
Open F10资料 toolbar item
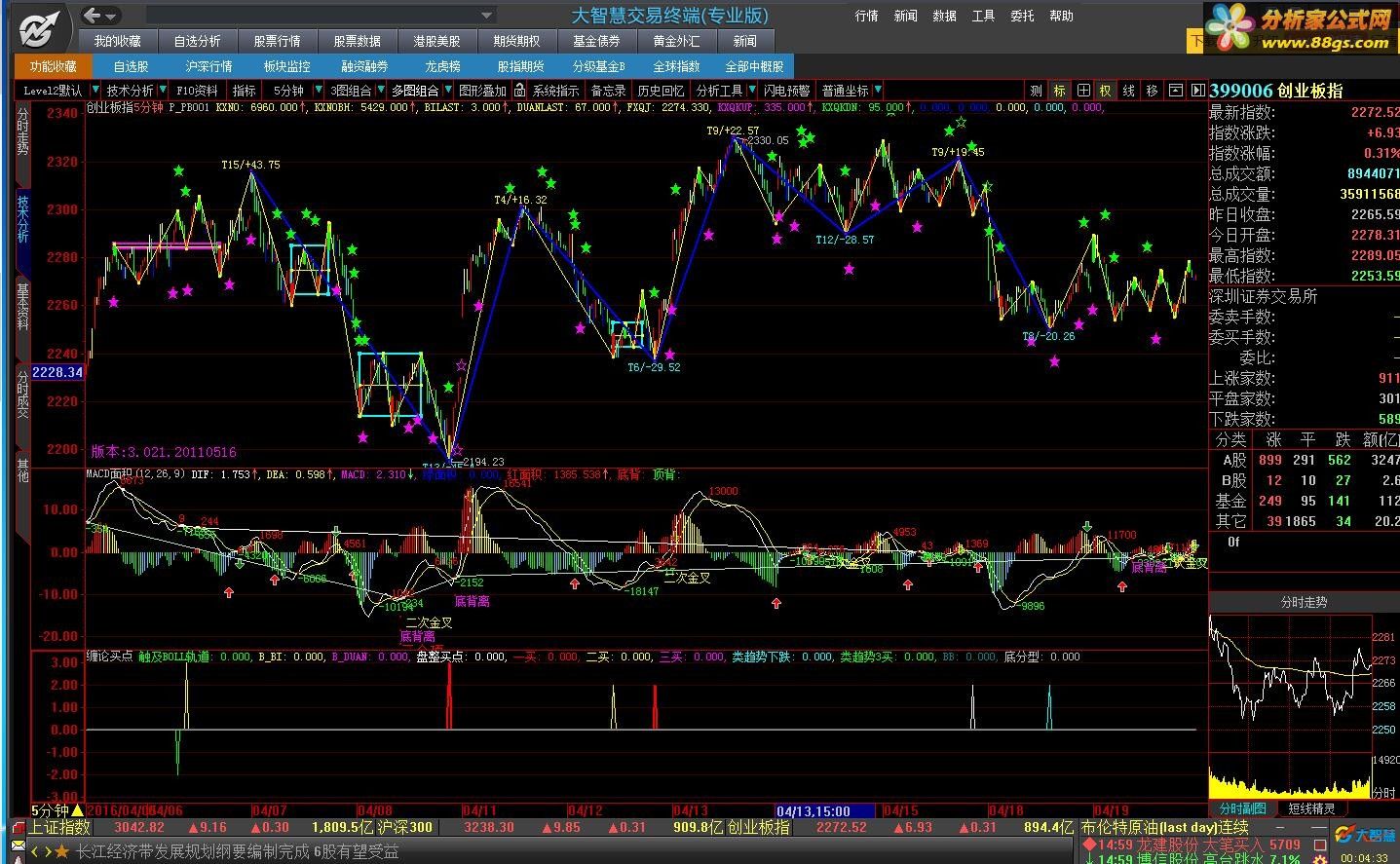coord(197,91)
